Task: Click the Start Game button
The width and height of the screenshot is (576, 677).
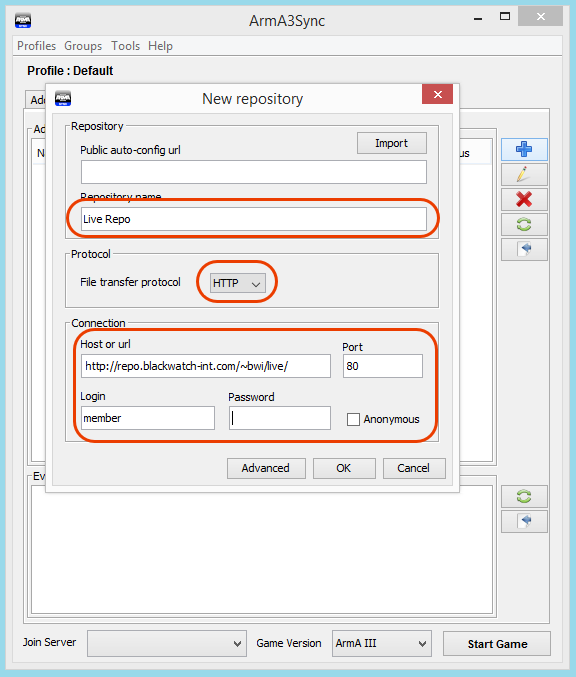Action: point(497,644)
